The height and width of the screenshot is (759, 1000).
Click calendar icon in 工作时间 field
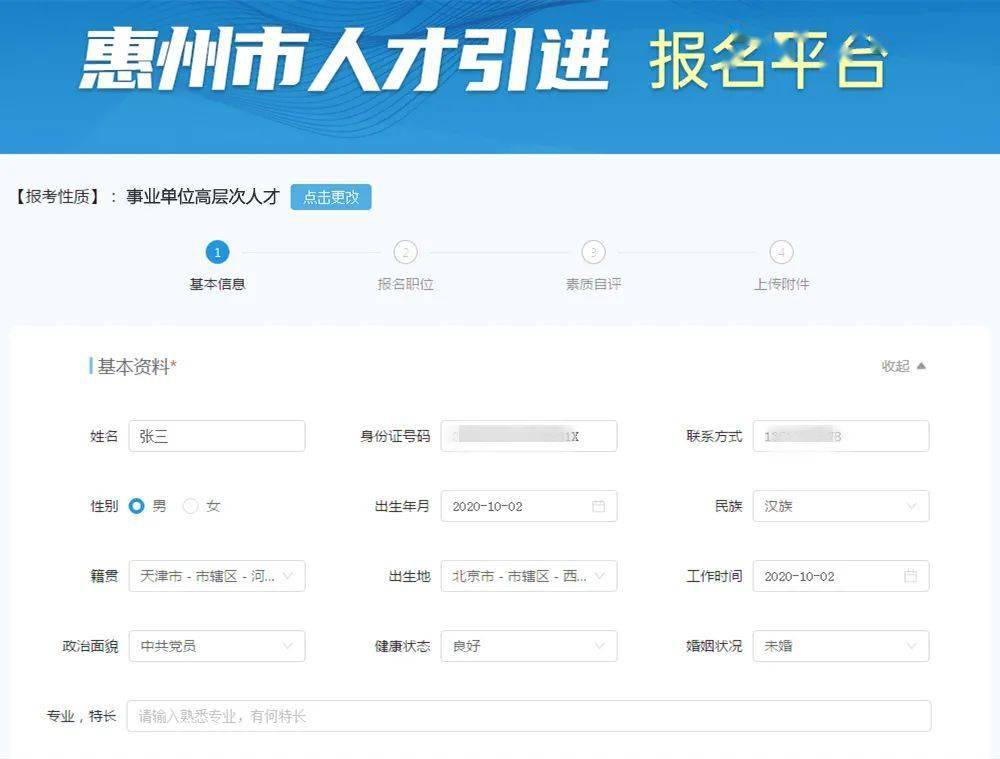[x=910, y=576]
